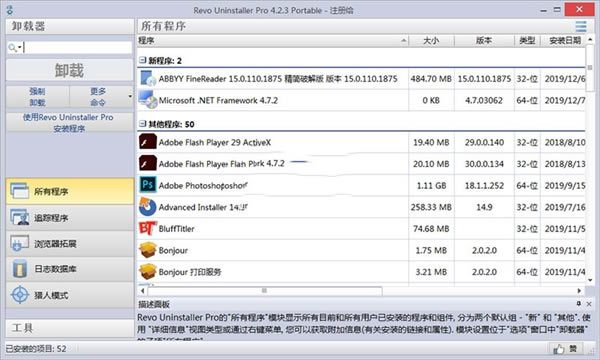
Task: Click the horizontal scrollbar right arrow
Action: pyautogui.click(x=579, y=291)
